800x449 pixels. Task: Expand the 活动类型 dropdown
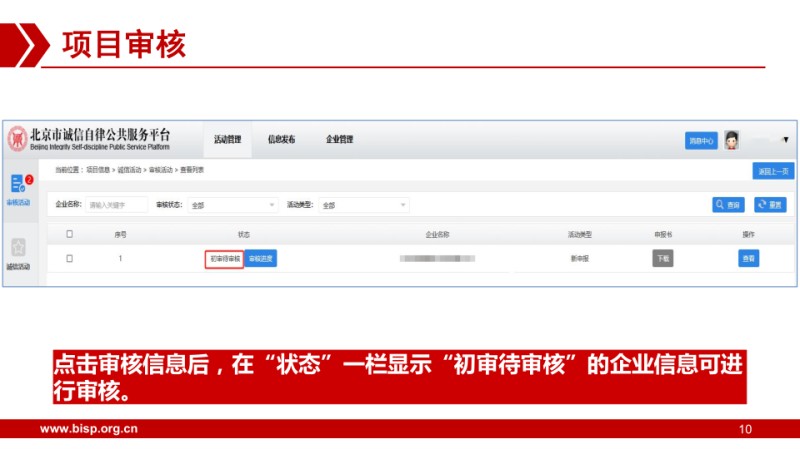[x=363, y=205]
